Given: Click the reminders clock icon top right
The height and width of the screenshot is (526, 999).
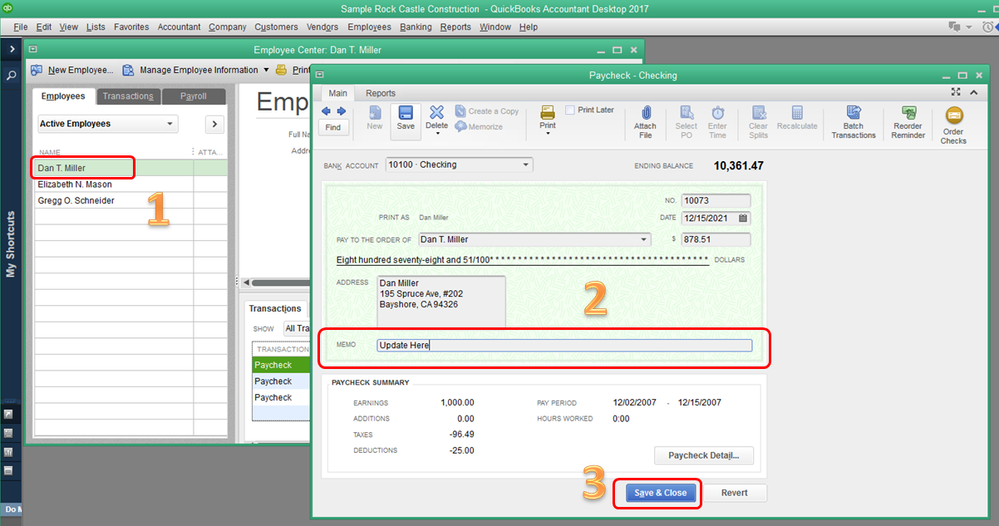Looking at the screenshot, I should [988, 27].
